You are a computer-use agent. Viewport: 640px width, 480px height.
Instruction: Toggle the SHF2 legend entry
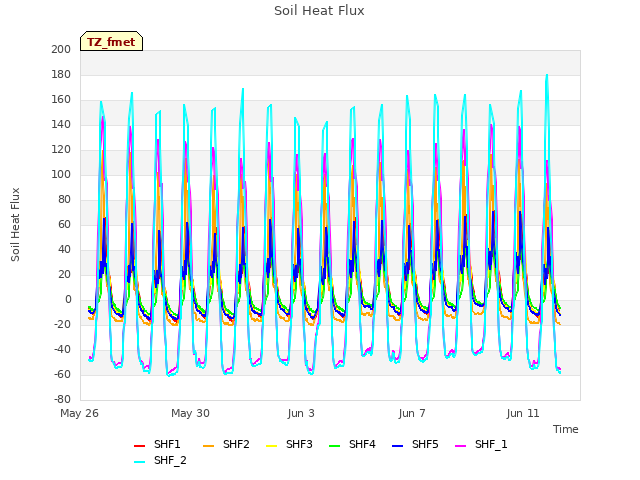(x=226, y=444)
